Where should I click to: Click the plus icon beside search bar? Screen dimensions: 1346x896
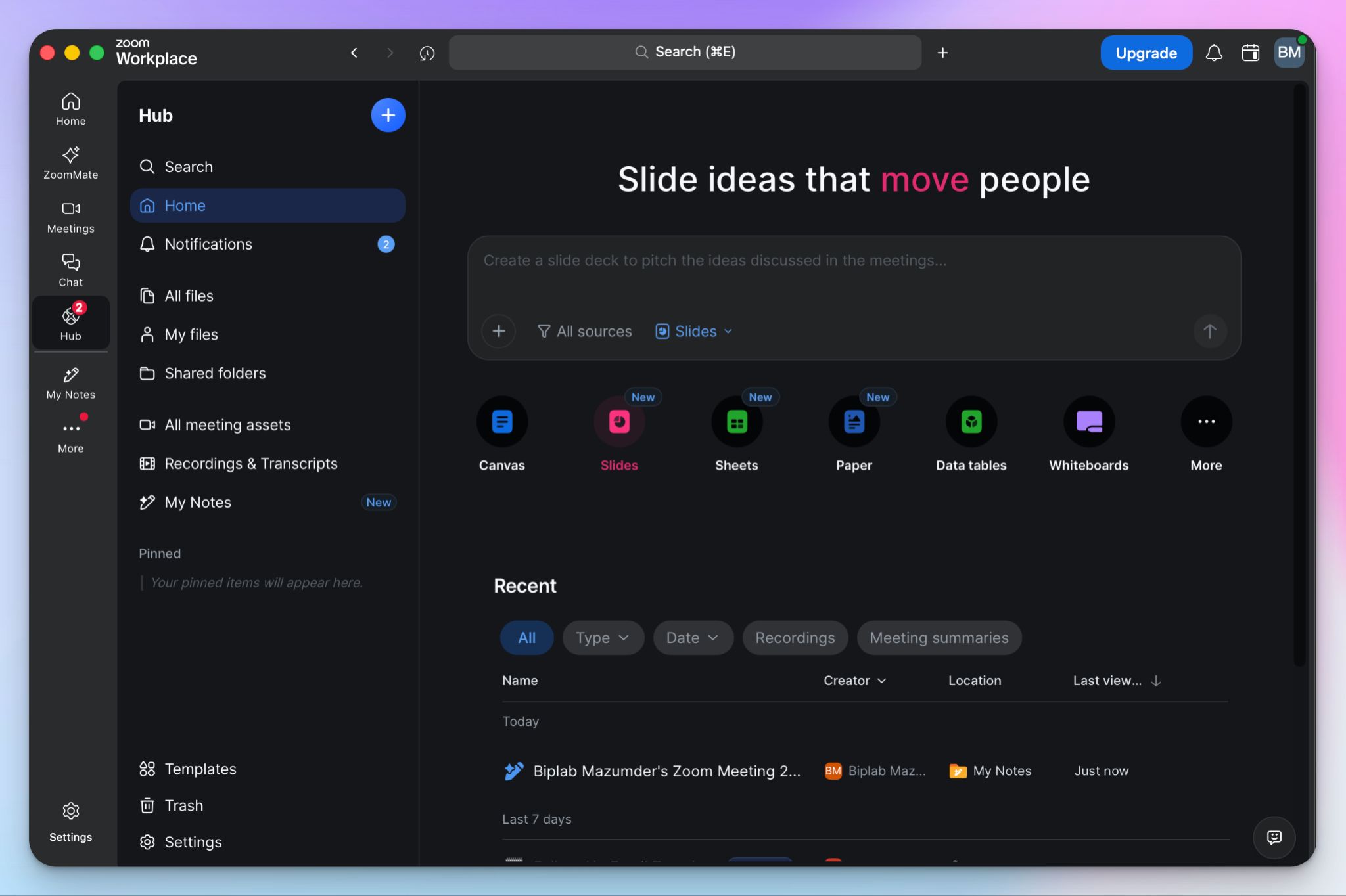tap(942, 53)
